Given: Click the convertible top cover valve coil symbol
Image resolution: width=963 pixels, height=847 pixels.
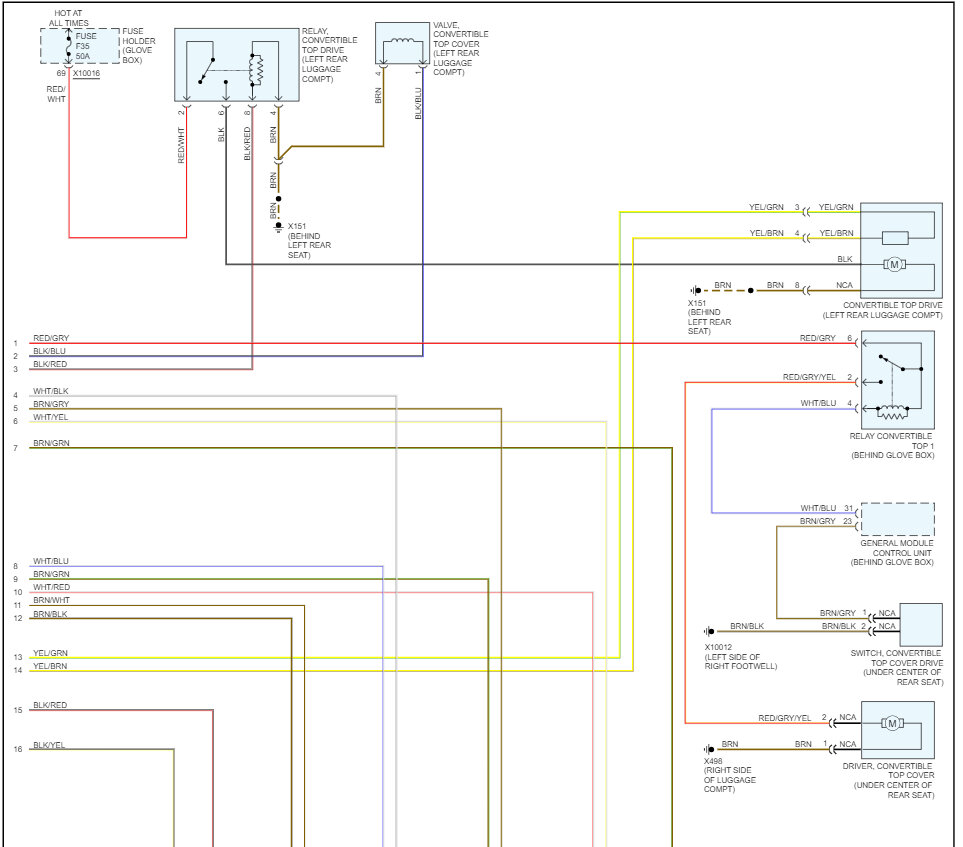Looking at the screenshot, I should click(x=403, y=42).
